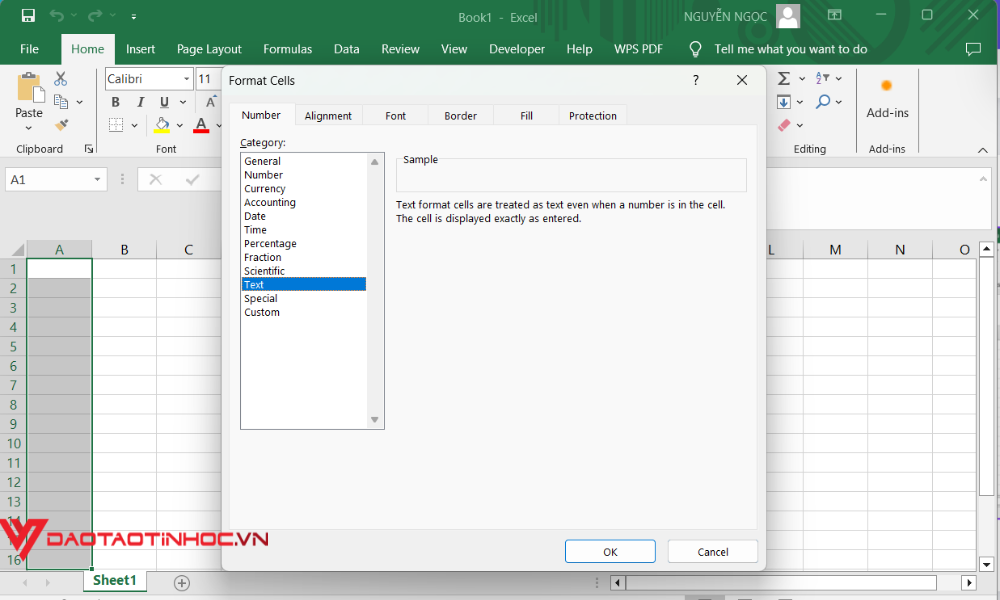Image resolution: width=1000 pixels, height=600 pixels.
Task: Collapse the ribbon with the chevron
Action: click(x=983, y=150)
